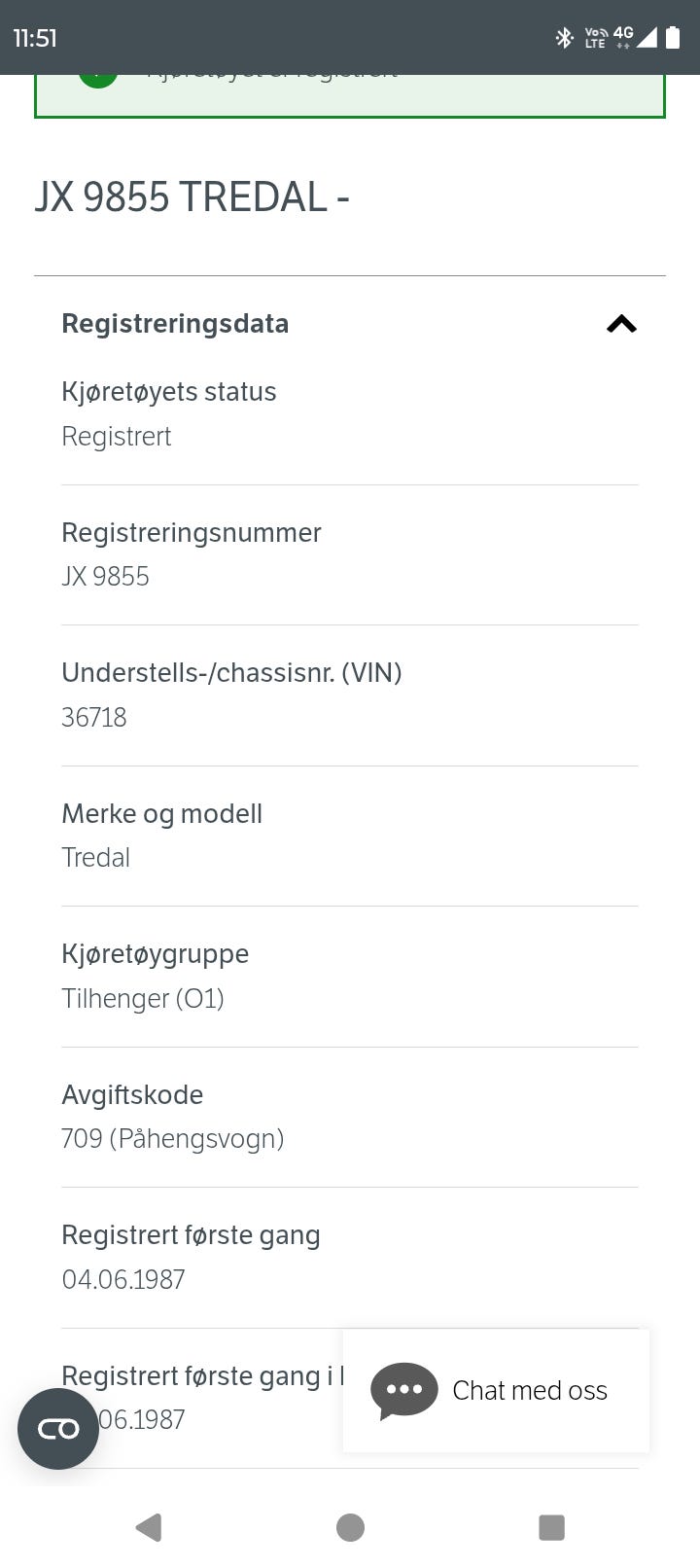This screenshot has height=1568, width=700.
Task: Tap the Bluetooth status bar icon
Action: [564, 38]
